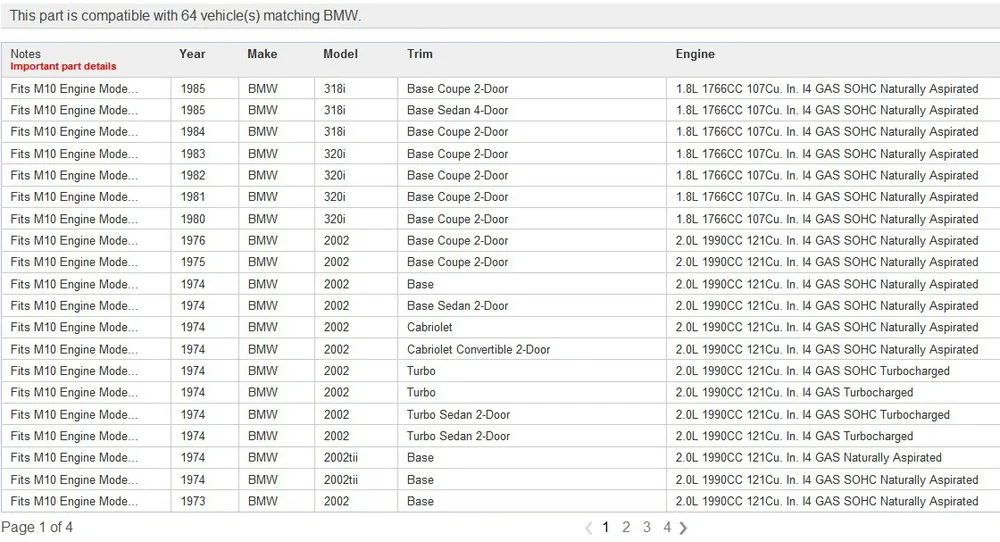Click the previous page left chevron arrow

click(589, 528)
